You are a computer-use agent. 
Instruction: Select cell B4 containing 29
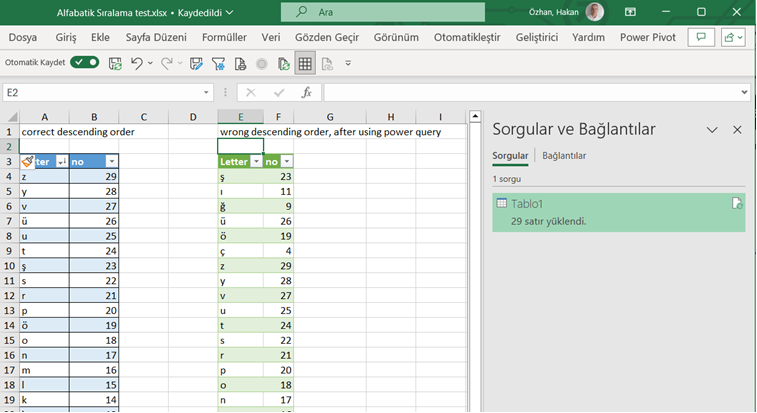(x=94, y=176)
